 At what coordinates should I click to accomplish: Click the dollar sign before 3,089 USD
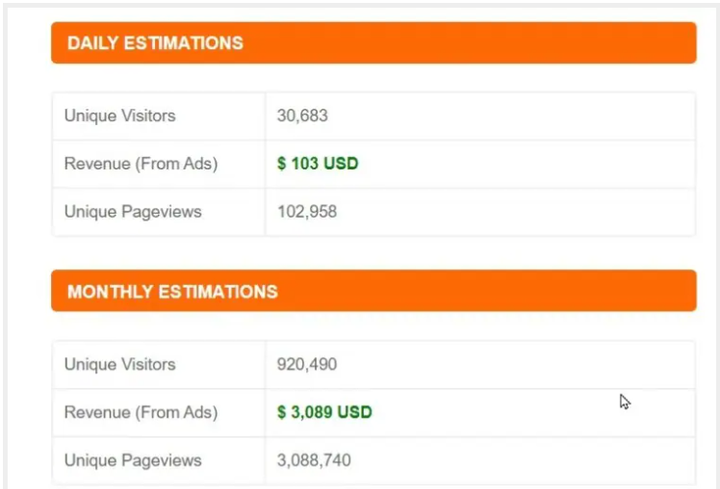(x=281, y=412)
